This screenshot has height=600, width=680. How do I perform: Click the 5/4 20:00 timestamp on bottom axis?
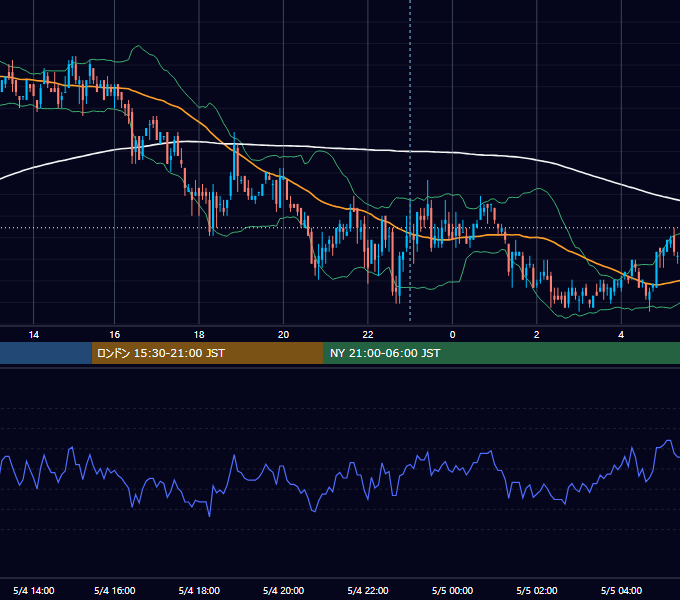tap(283, 590)
